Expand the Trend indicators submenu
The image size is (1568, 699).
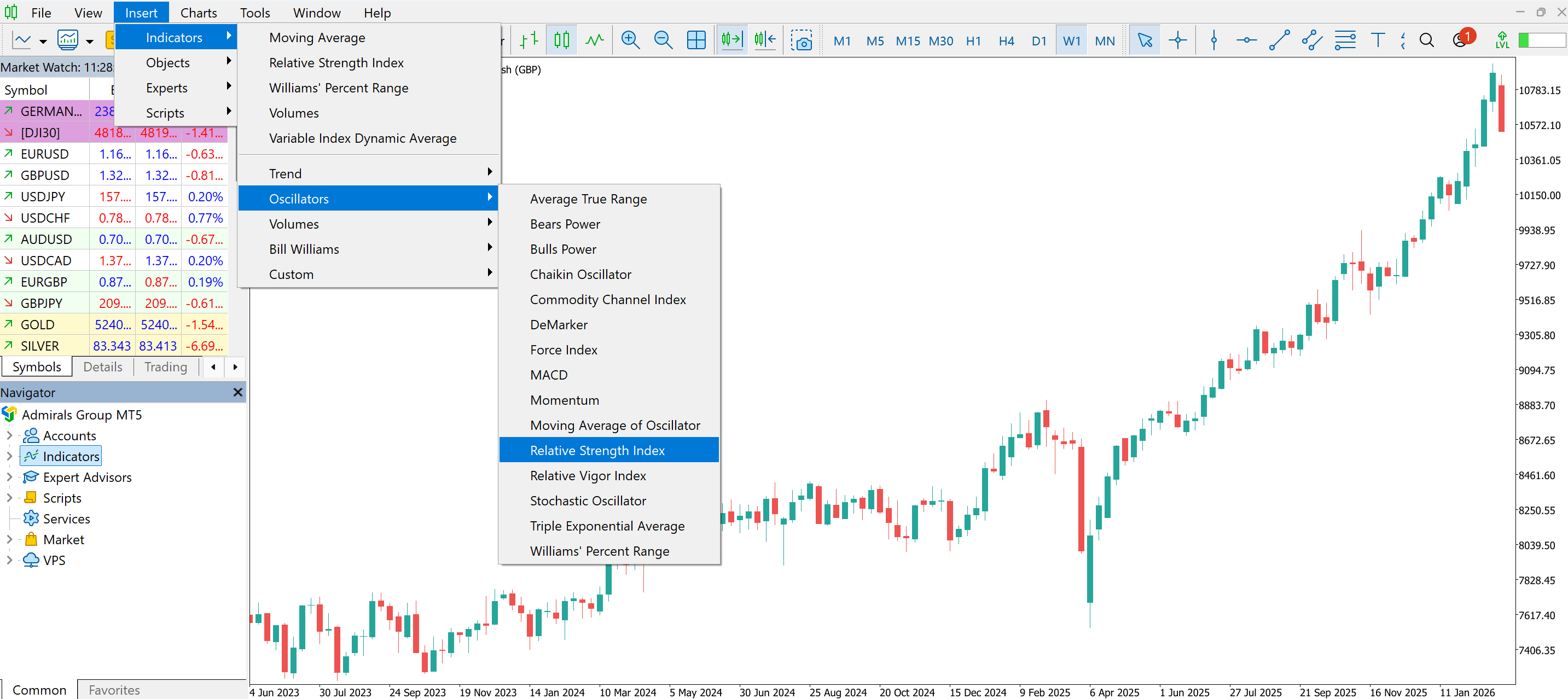[368, 173]
